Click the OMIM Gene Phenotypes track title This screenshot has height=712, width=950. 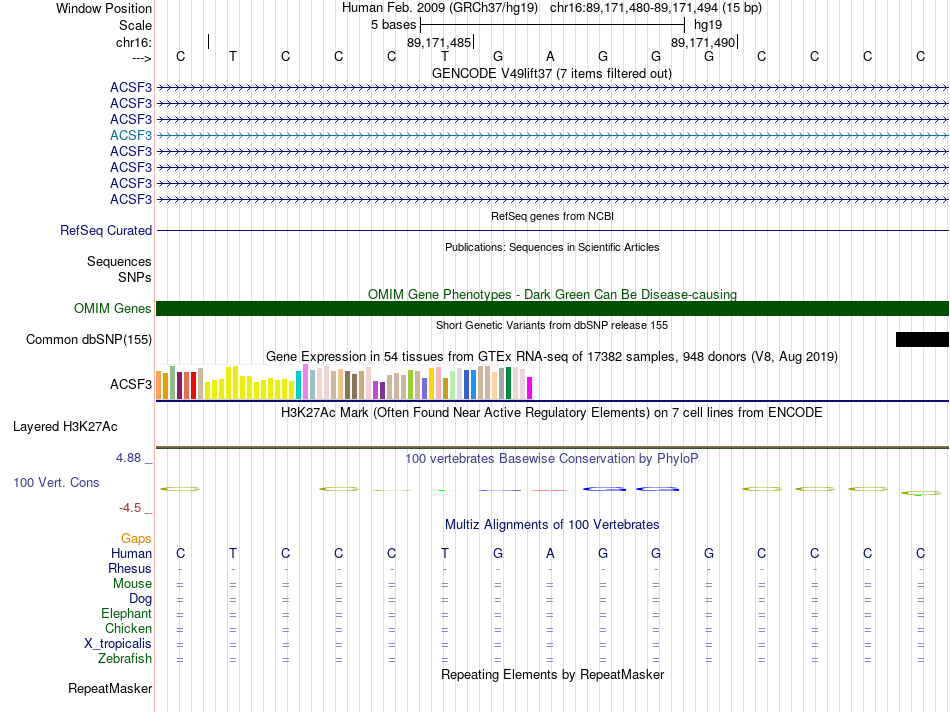point(551,294)
